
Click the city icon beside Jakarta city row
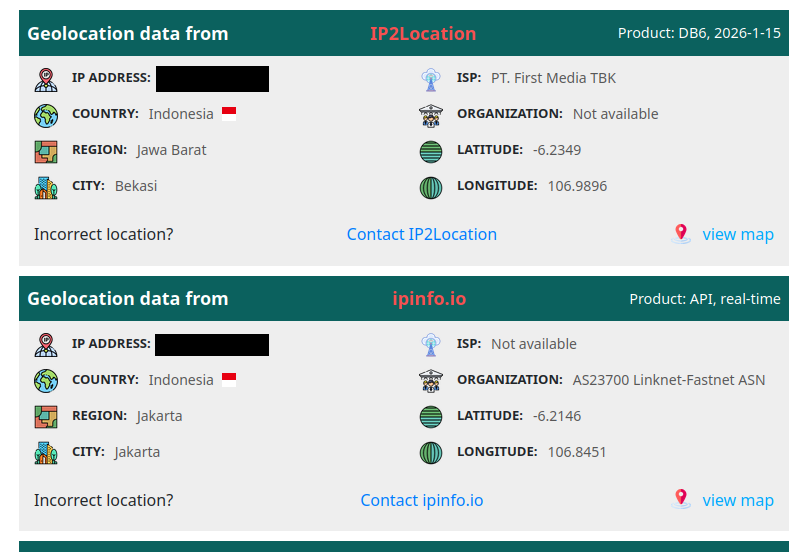tap(46, 453)
